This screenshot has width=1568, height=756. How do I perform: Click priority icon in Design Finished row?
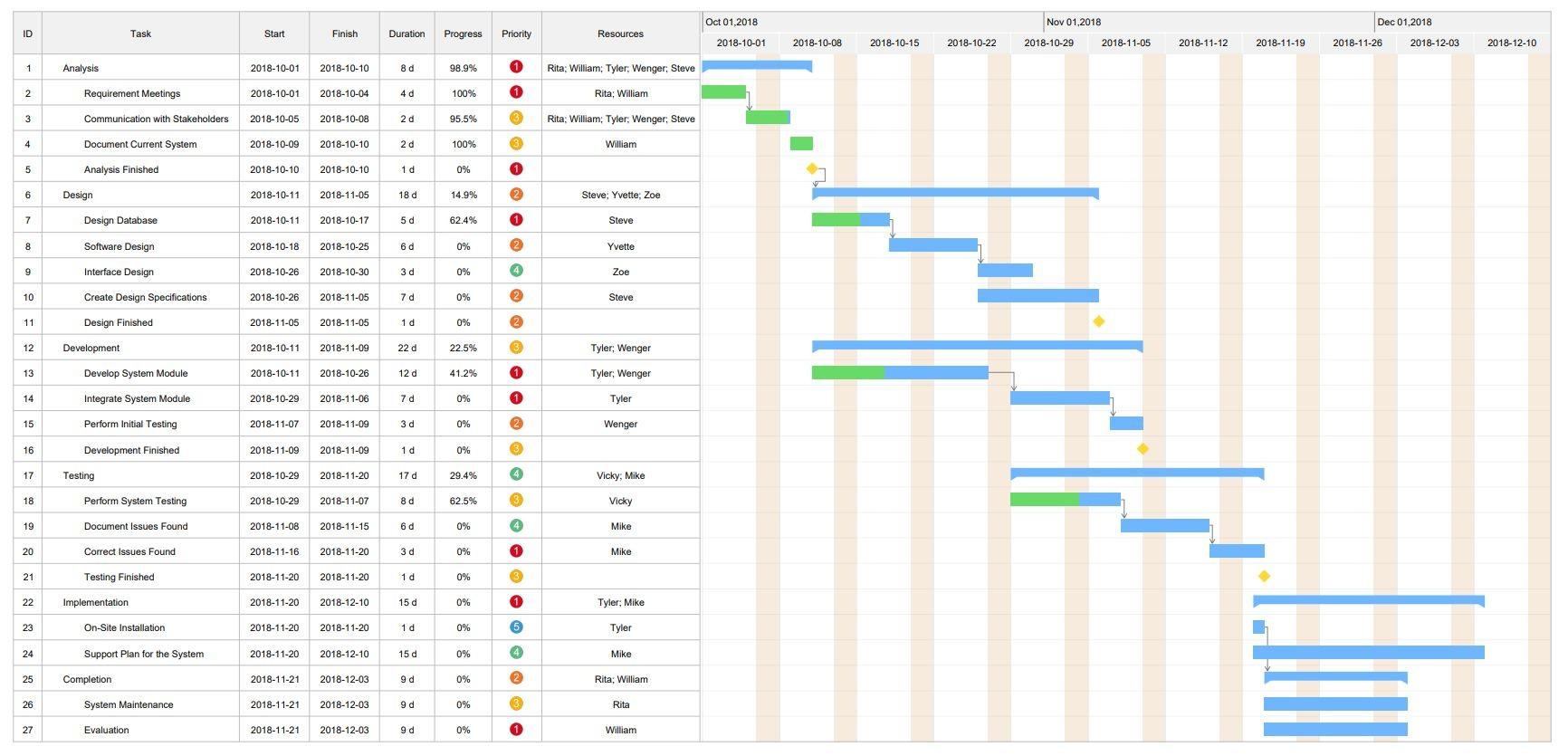[516, 321]
